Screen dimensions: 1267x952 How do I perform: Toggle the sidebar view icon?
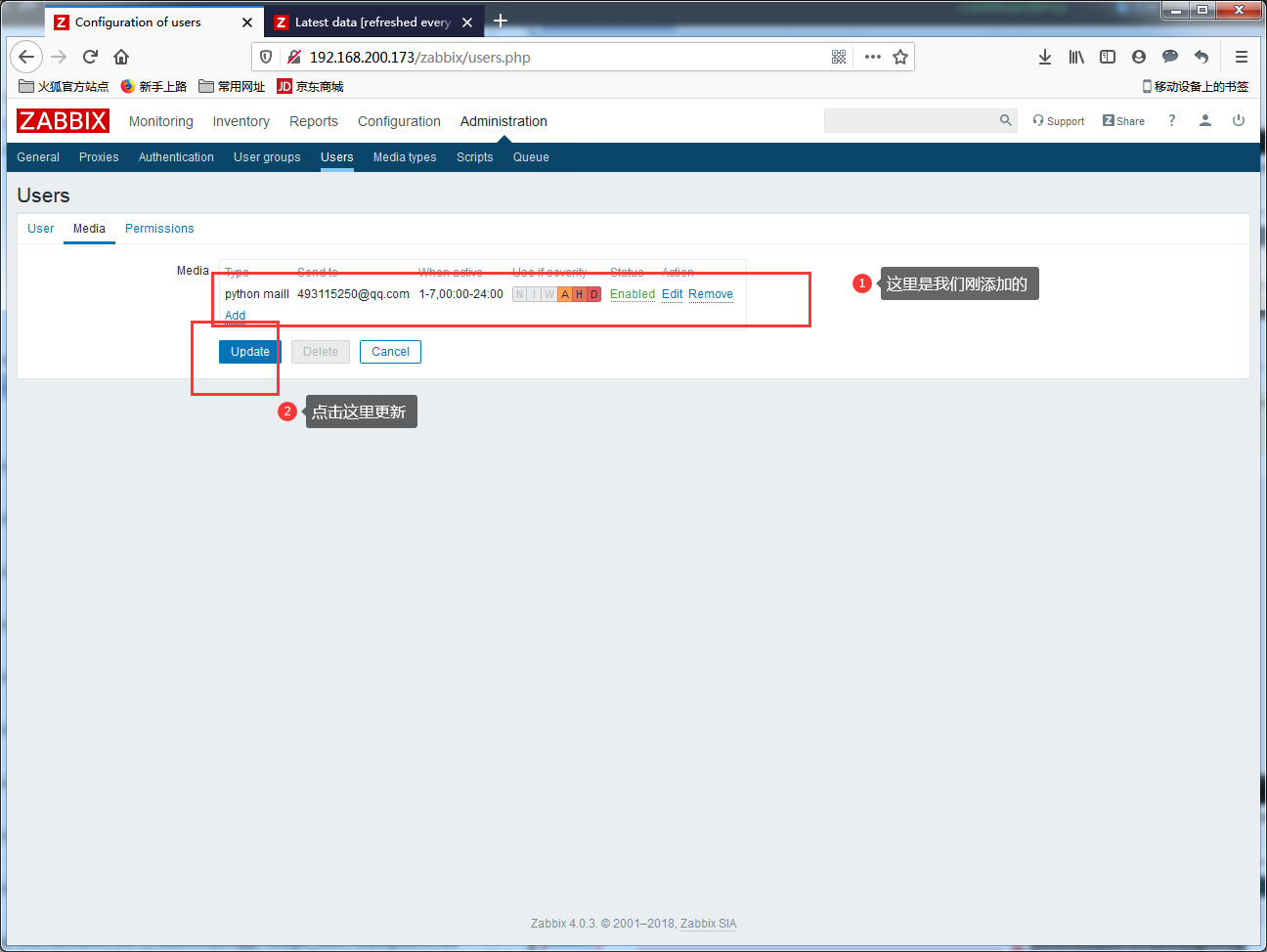[1108, 57]
